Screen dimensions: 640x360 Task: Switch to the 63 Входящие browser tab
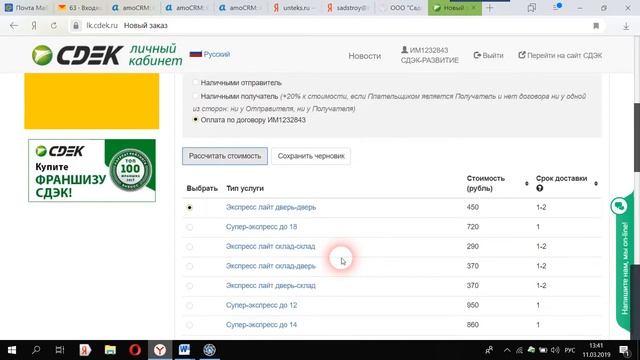click(80, 8)
